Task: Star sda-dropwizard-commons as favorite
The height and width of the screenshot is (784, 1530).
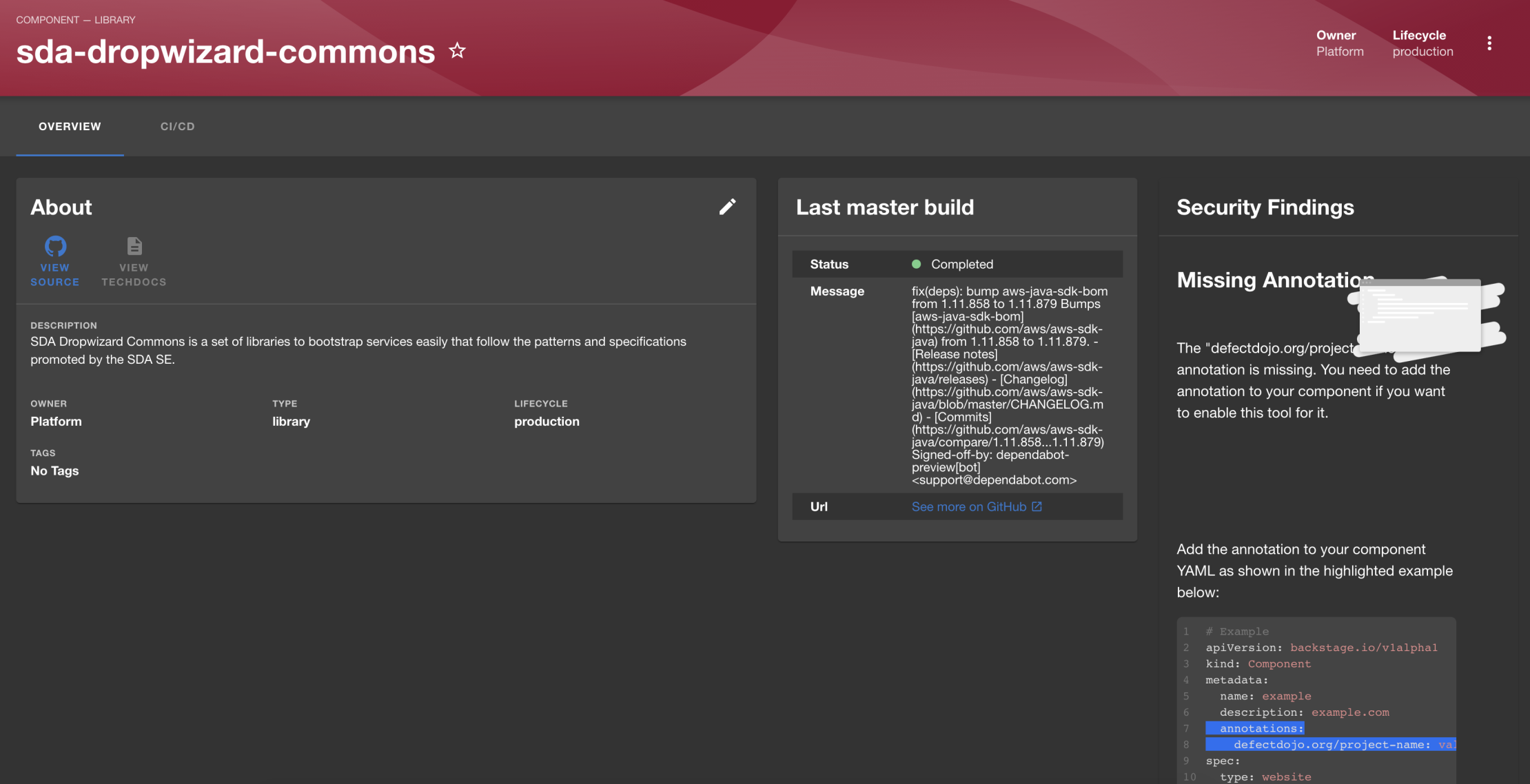Action: point(457,50)
